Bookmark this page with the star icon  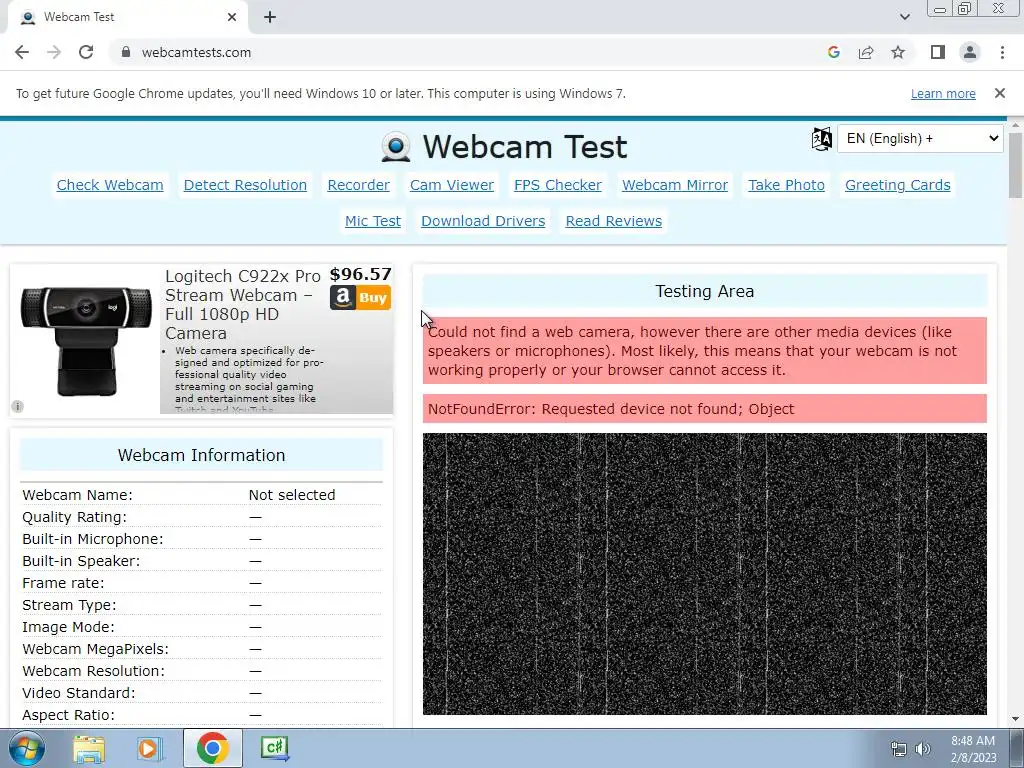[898, 52]
